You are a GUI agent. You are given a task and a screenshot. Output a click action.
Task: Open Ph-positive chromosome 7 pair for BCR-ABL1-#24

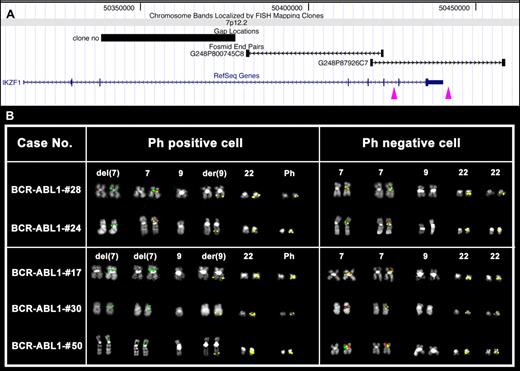tap(149, 226)
